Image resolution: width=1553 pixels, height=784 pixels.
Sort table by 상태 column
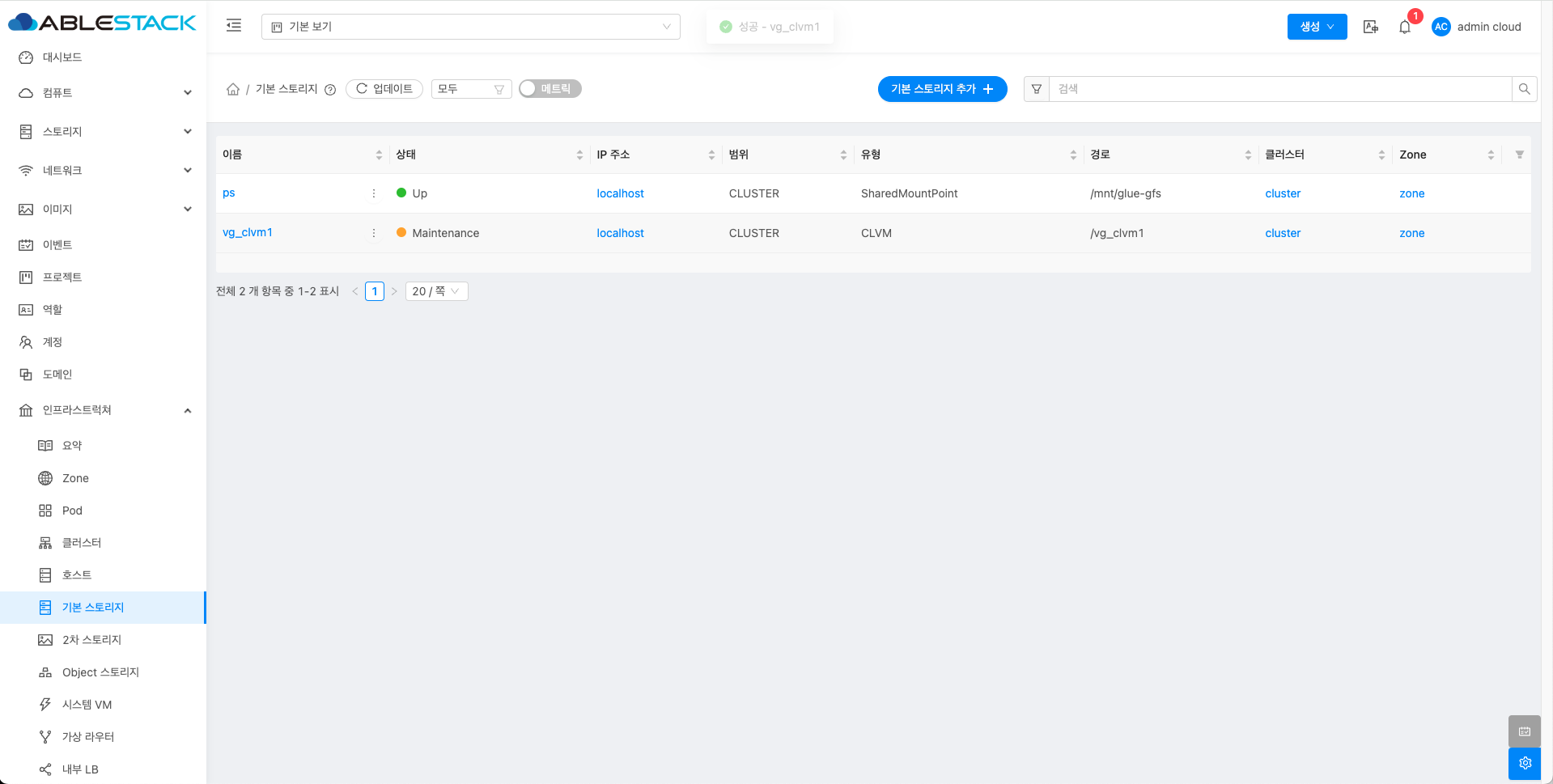(579, 155)
